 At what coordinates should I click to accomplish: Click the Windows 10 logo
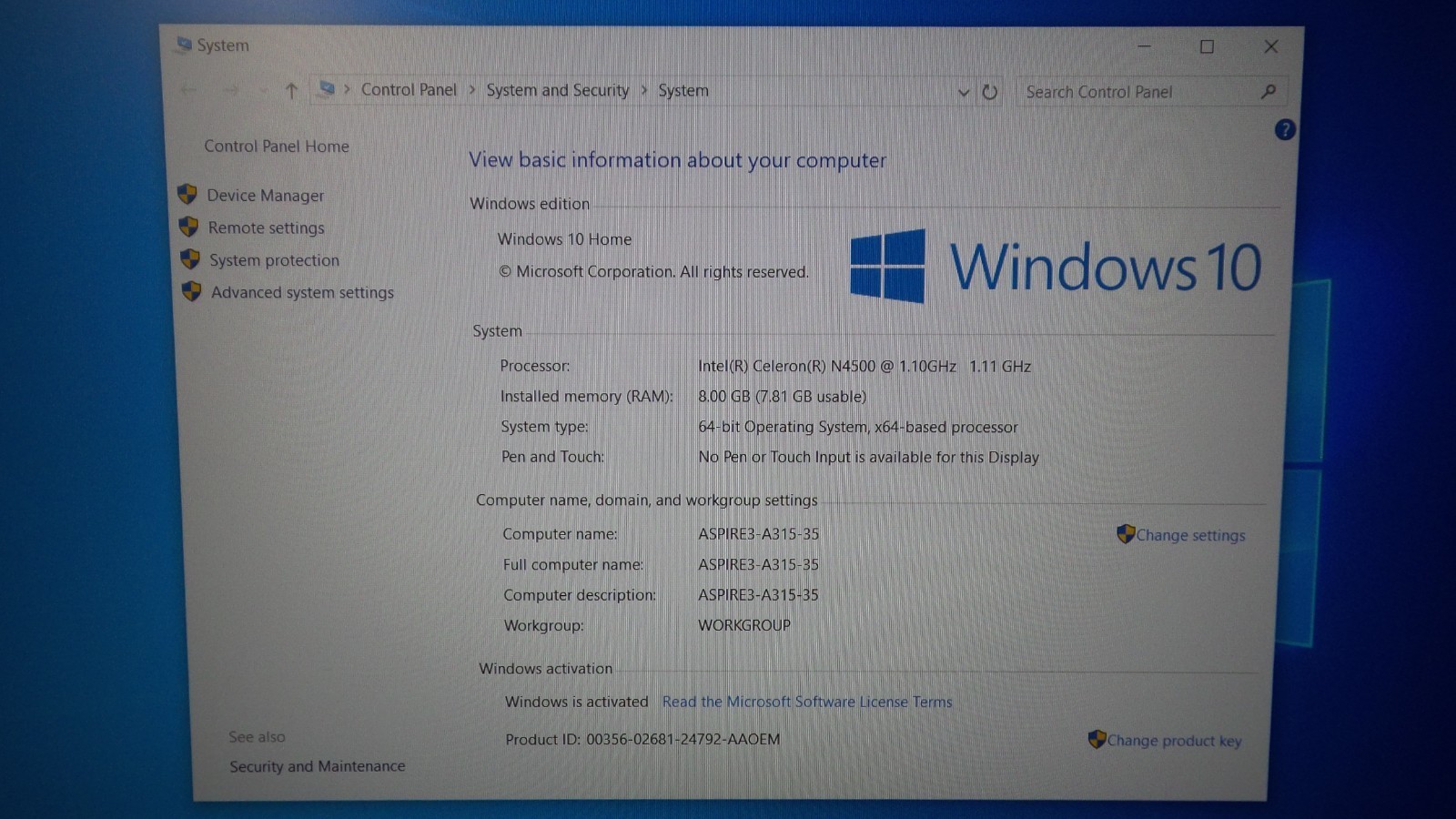pyautogui.click(x=1056, y=266)
